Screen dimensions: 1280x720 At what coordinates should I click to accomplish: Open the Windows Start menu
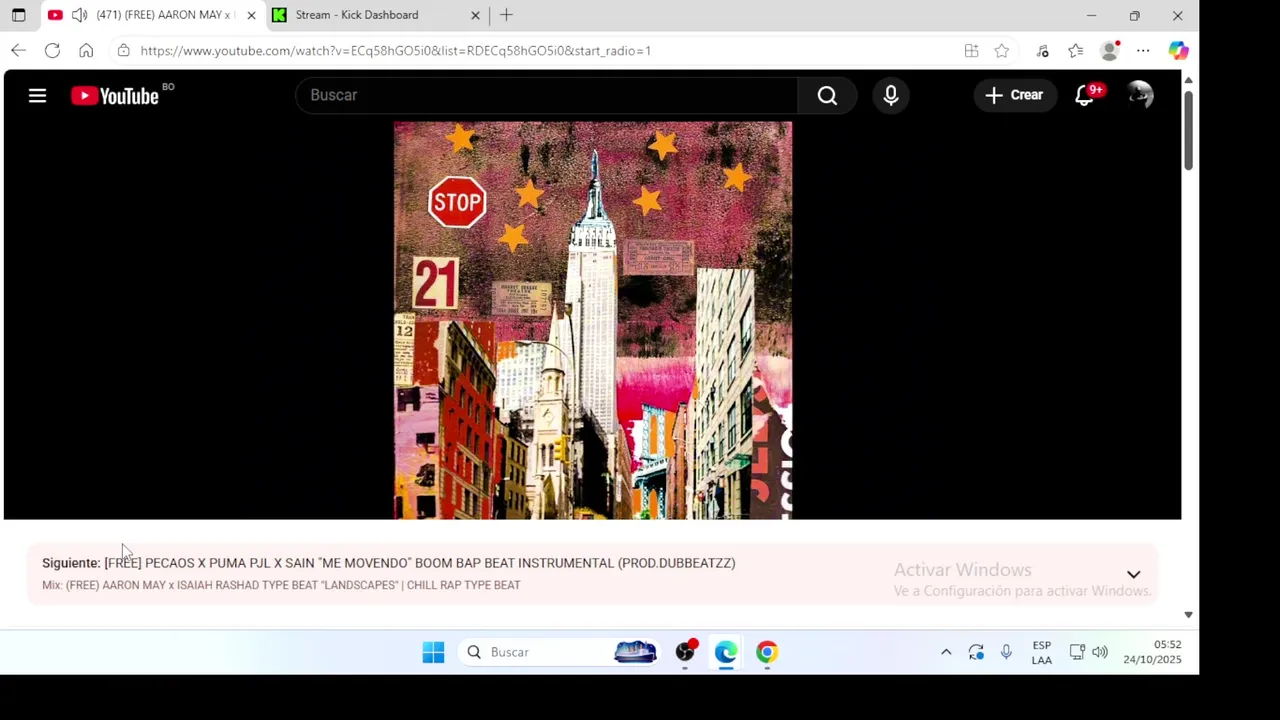coord(433,652)
